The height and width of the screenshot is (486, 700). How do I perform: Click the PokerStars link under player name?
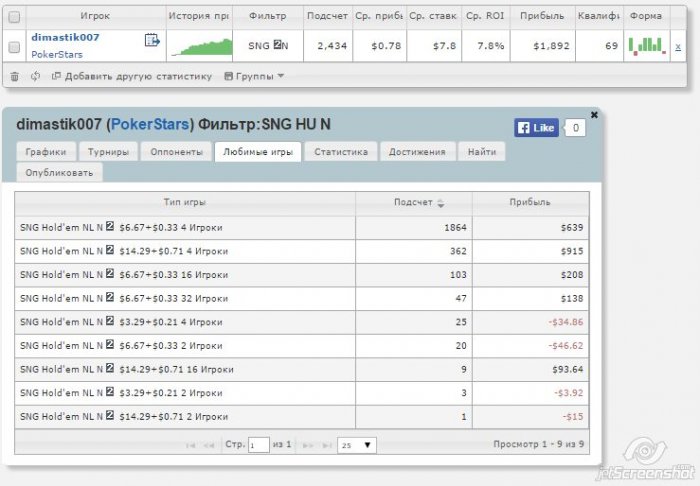tap(57, 54)
